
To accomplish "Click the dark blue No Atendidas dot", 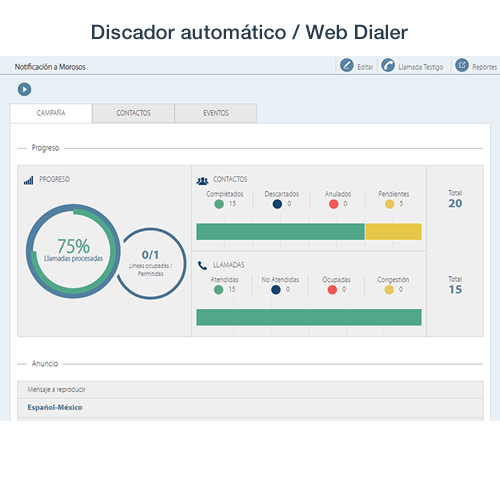I will coord(276,290).
